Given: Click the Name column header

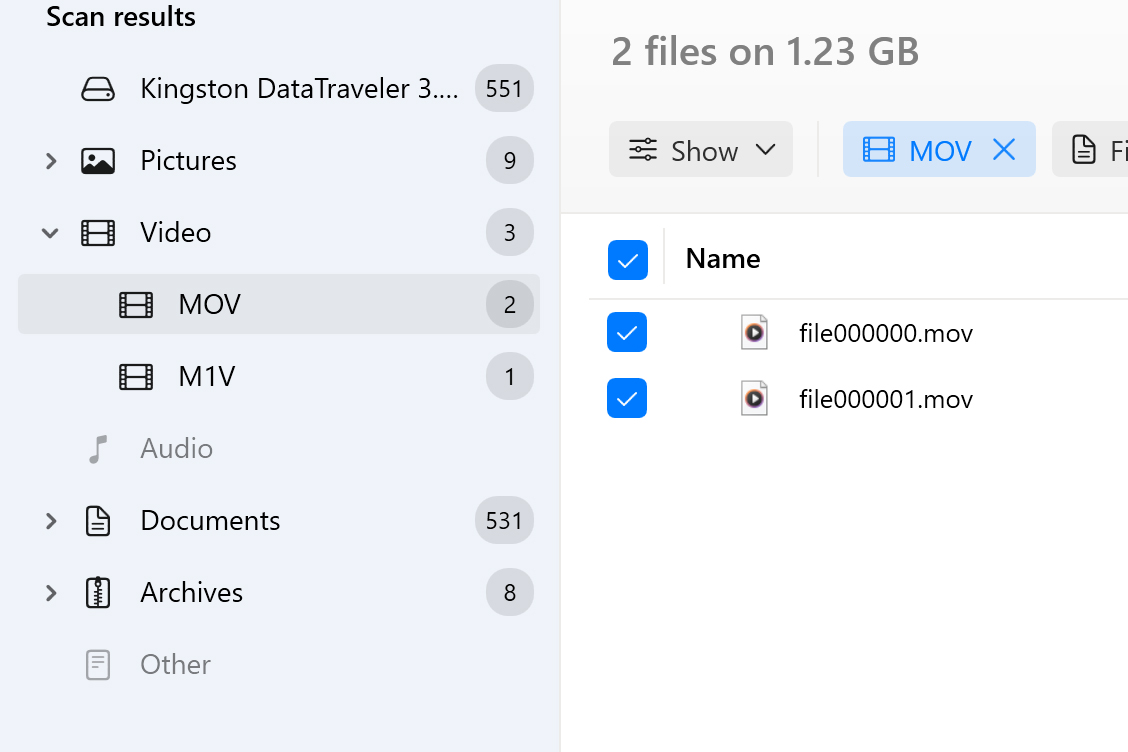Looking at the screenshot, I should click(723, 259).
